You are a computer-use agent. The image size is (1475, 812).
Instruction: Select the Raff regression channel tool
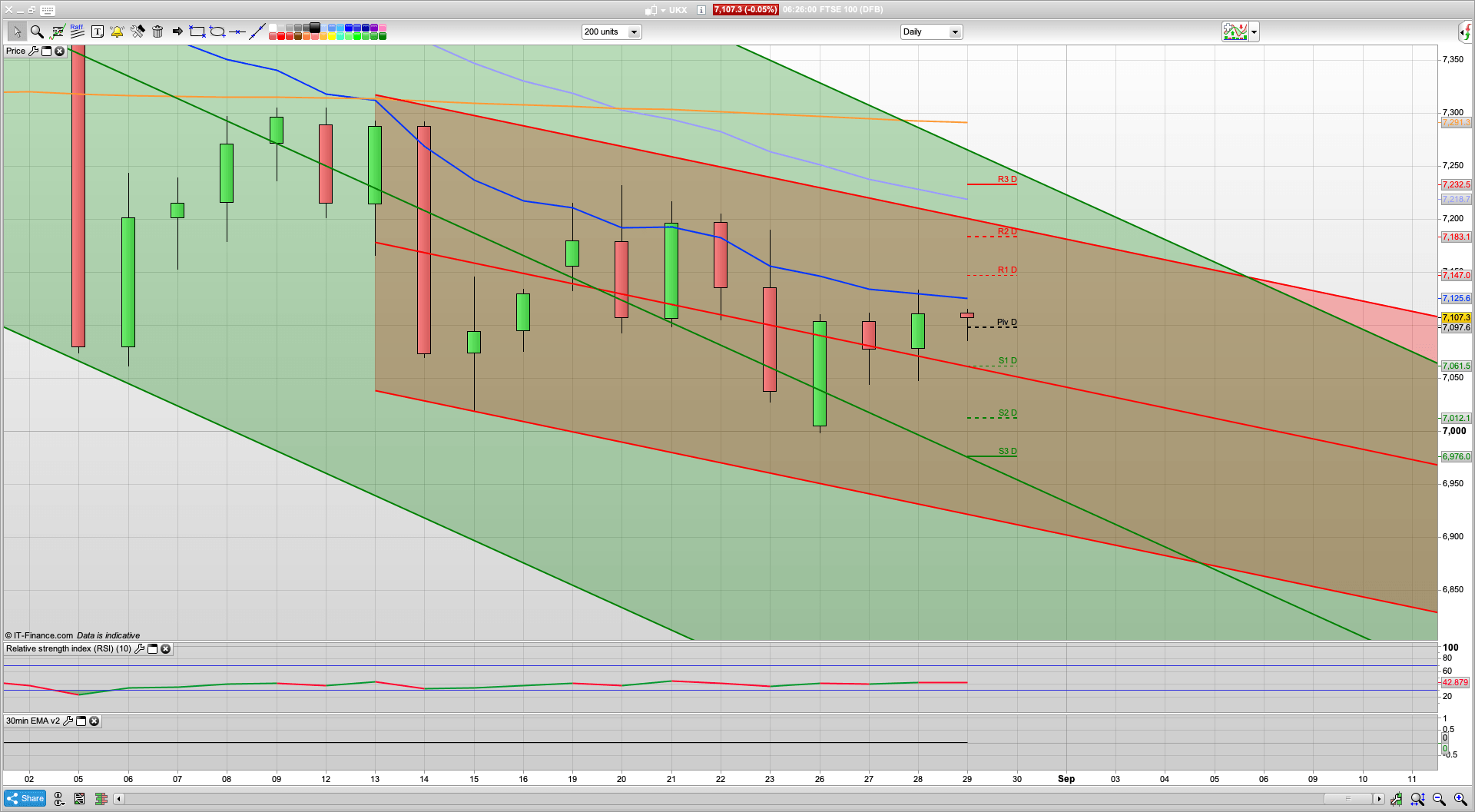(77, 31)
